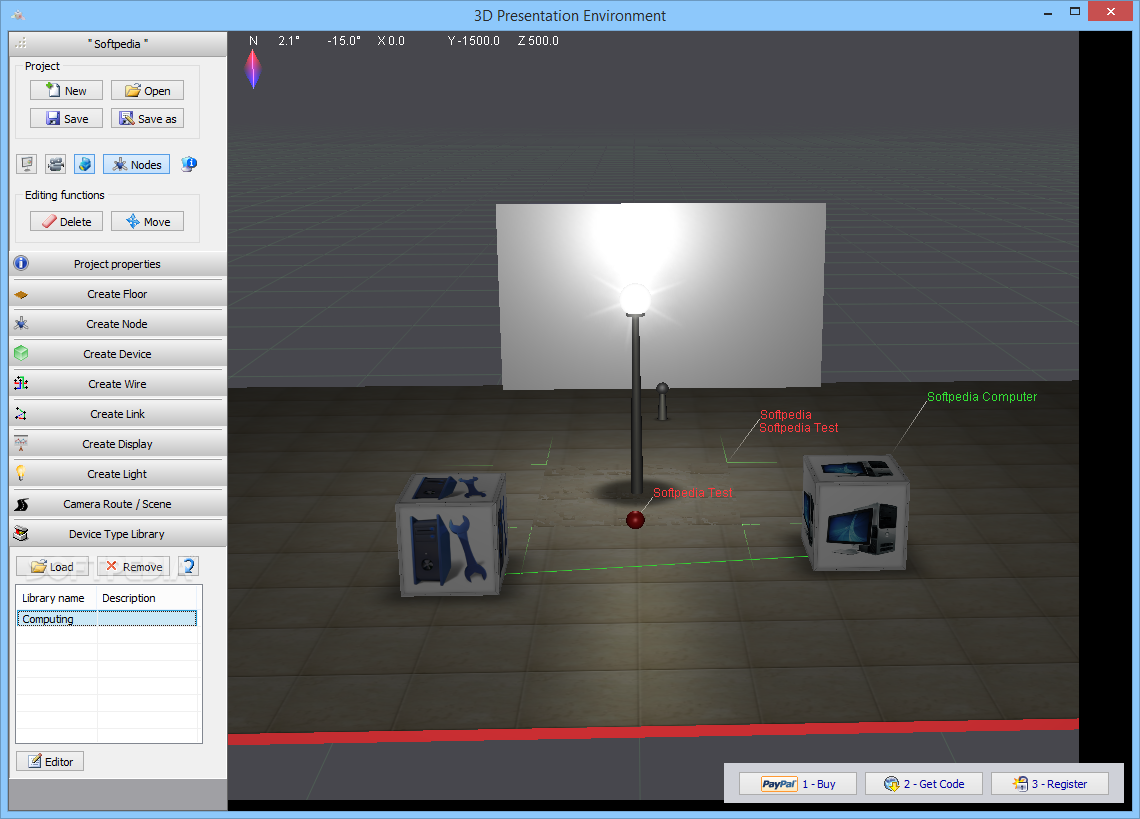Create a New project

pos(66,90)
